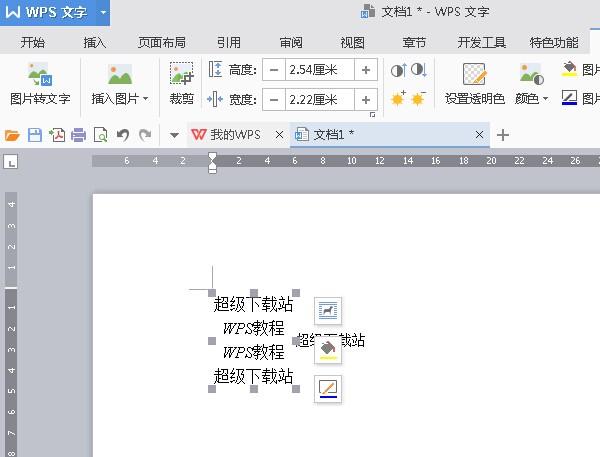Click the Color (颜色) picture icon
600x457 pixels.
point(532,74)
